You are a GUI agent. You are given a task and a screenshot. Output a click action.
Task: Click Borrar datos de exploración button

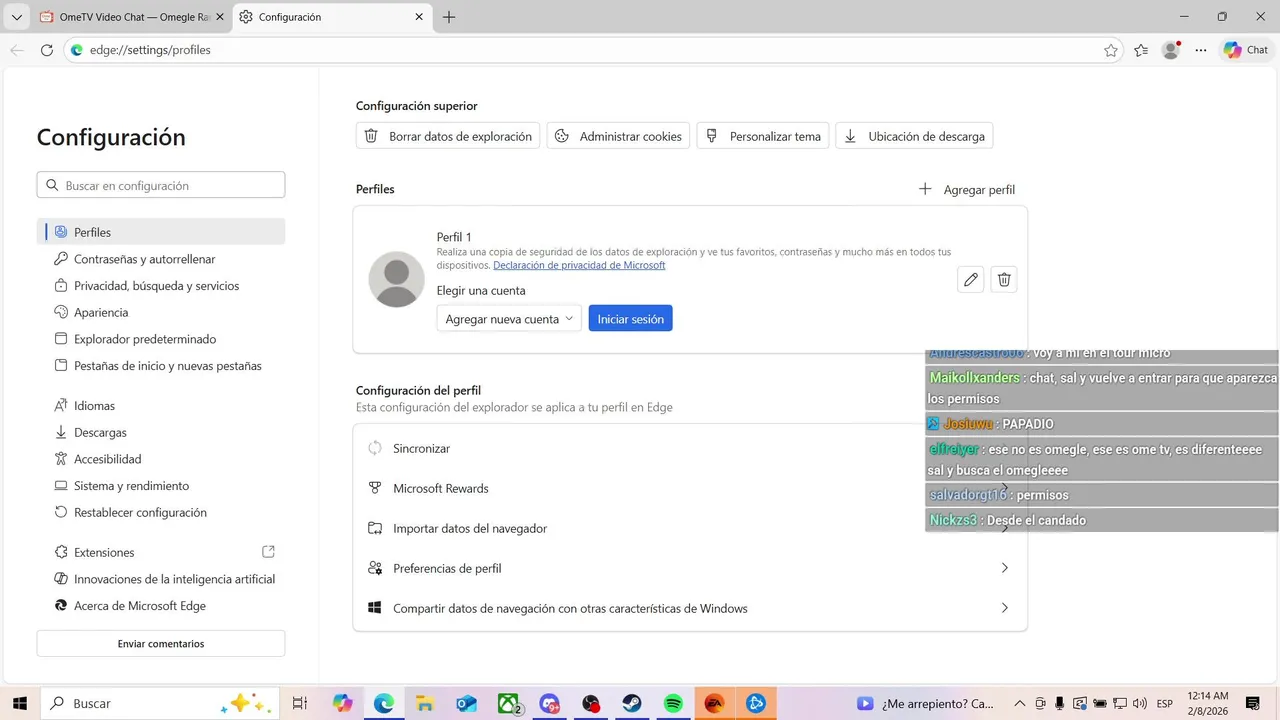[x=448, y=136]
